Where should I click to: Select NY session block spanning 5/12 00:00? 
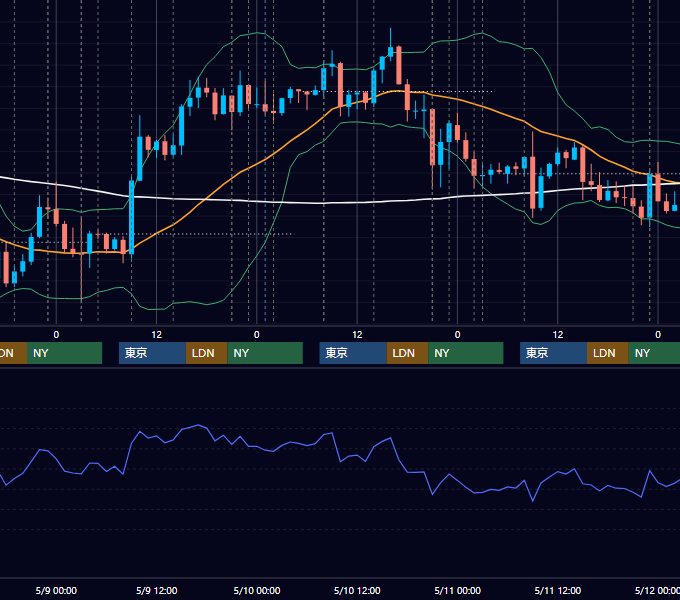pyautogui.click(x=654, y=353)
